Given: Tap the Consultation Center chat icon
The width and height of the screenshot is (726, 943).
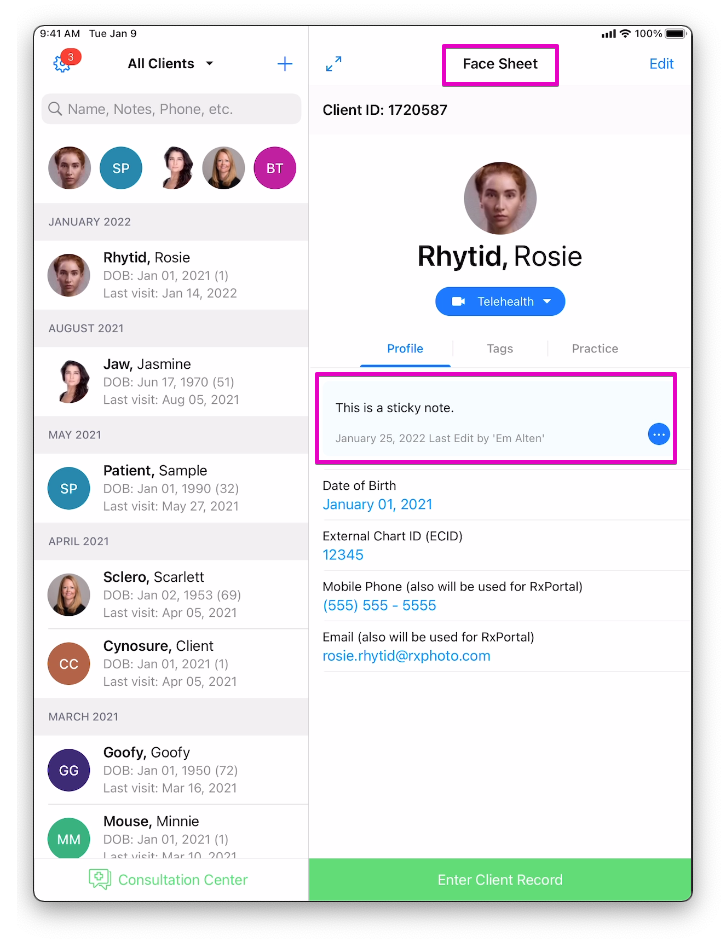Looking at the screenshot, I should tap(99, 879).
